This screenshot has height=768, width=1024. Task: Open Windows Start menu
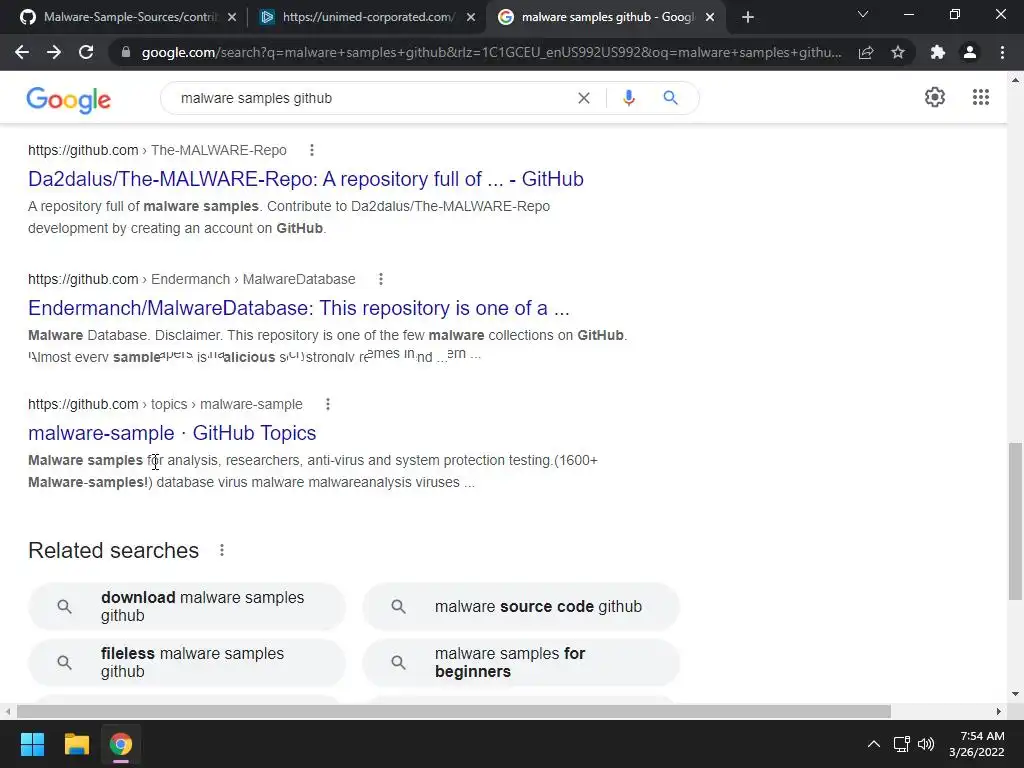tap(32, 744)
